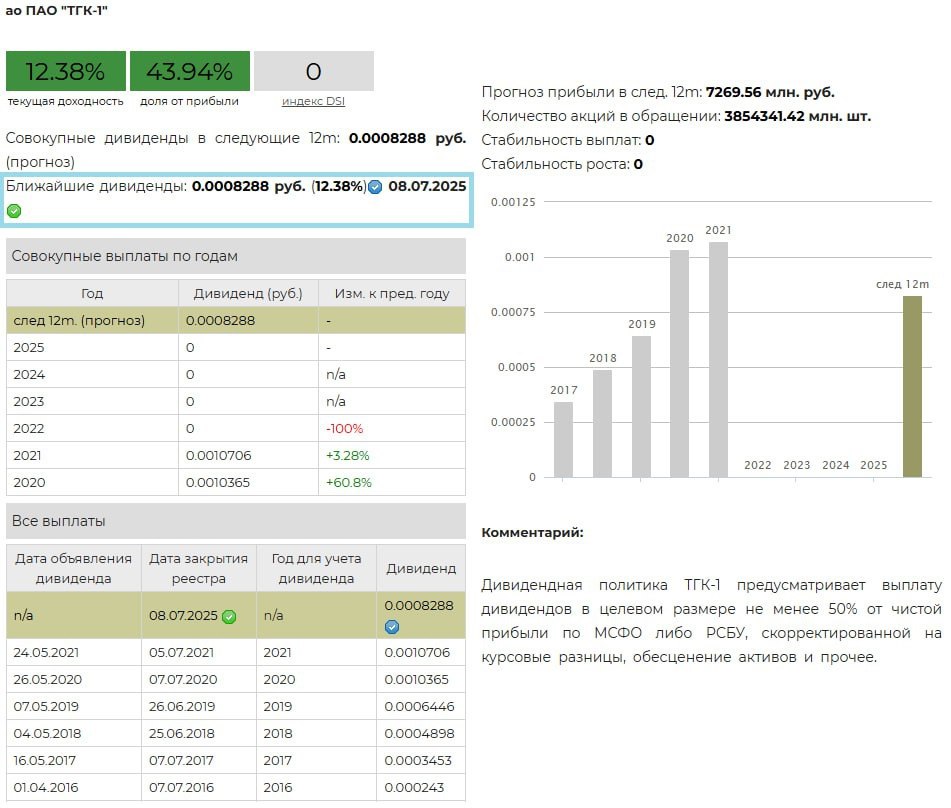Click blue badge under 0.0008288 in payouts table

(392, 627)
